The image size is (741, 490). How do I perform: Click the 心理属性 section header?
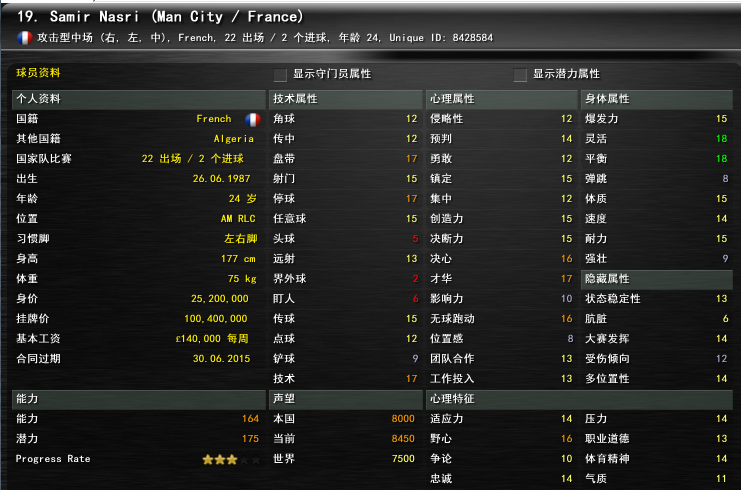(501, 99)
